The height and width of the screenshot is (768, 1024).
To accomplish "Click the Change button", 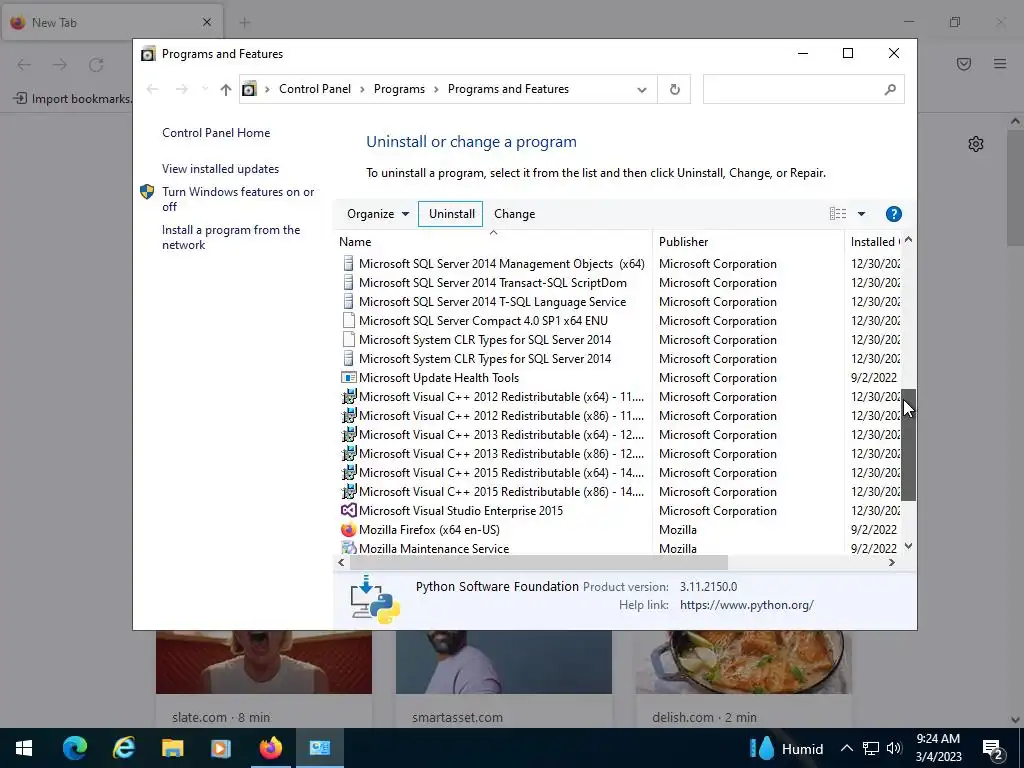I will tap(515, 214).
